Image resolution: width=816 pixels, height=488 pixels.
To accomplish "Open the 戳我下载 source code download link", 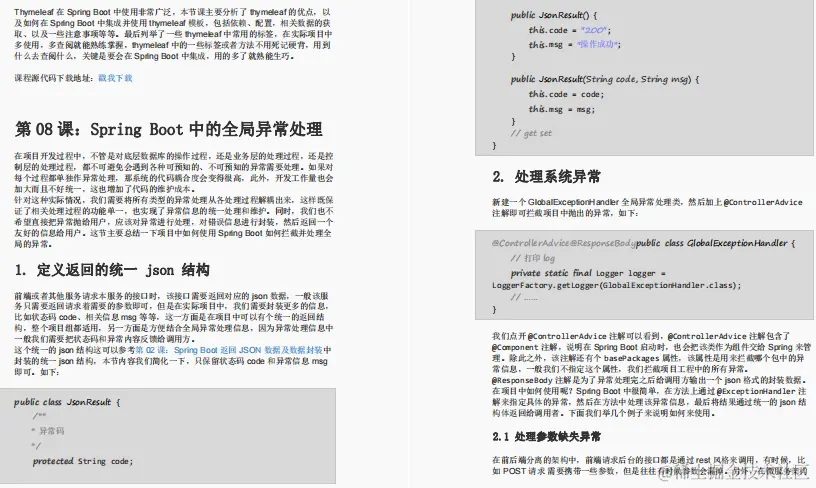I will (115, 78).
